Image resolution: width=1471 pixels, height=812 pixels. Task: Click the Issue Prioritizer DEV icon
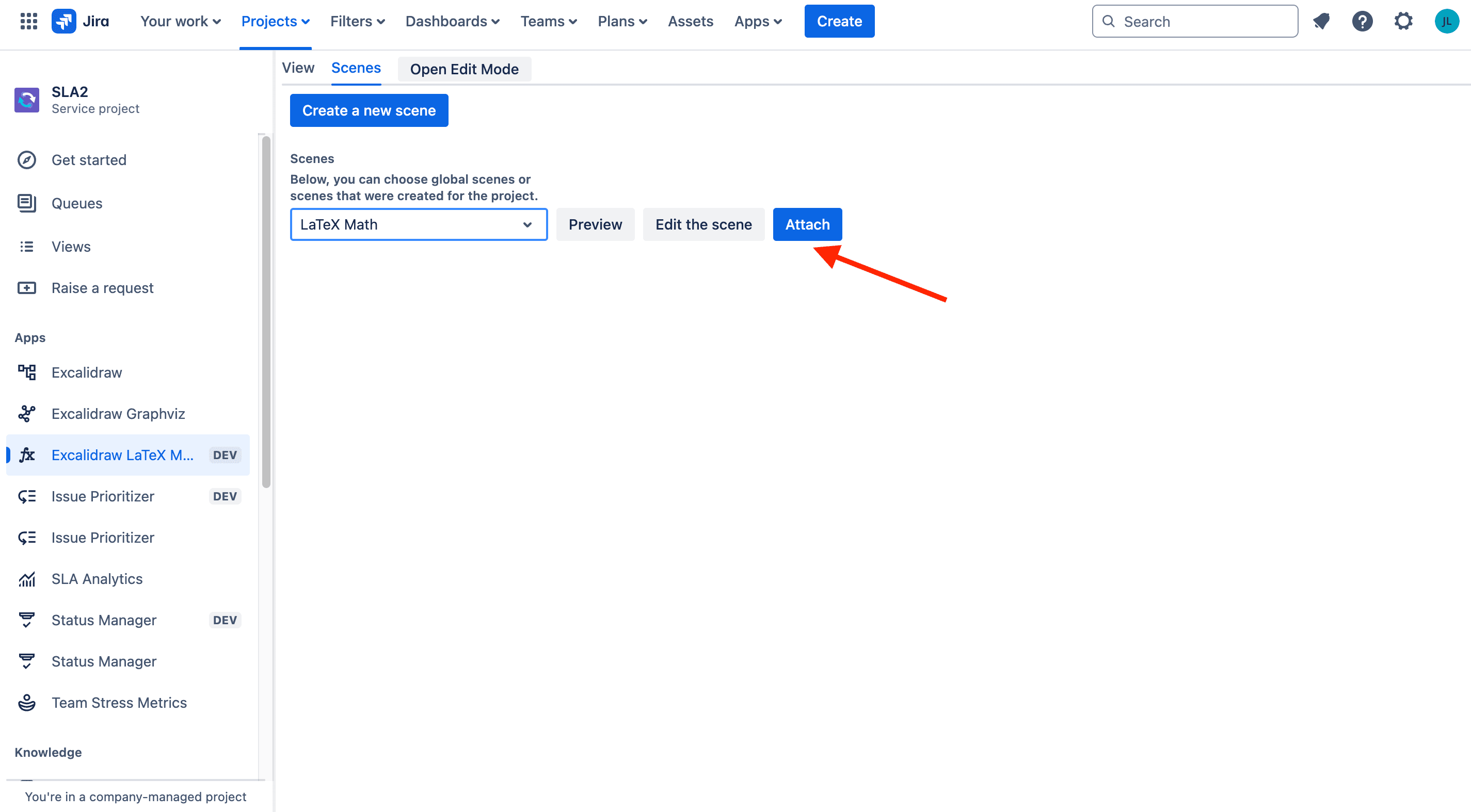tap(27, 496)
